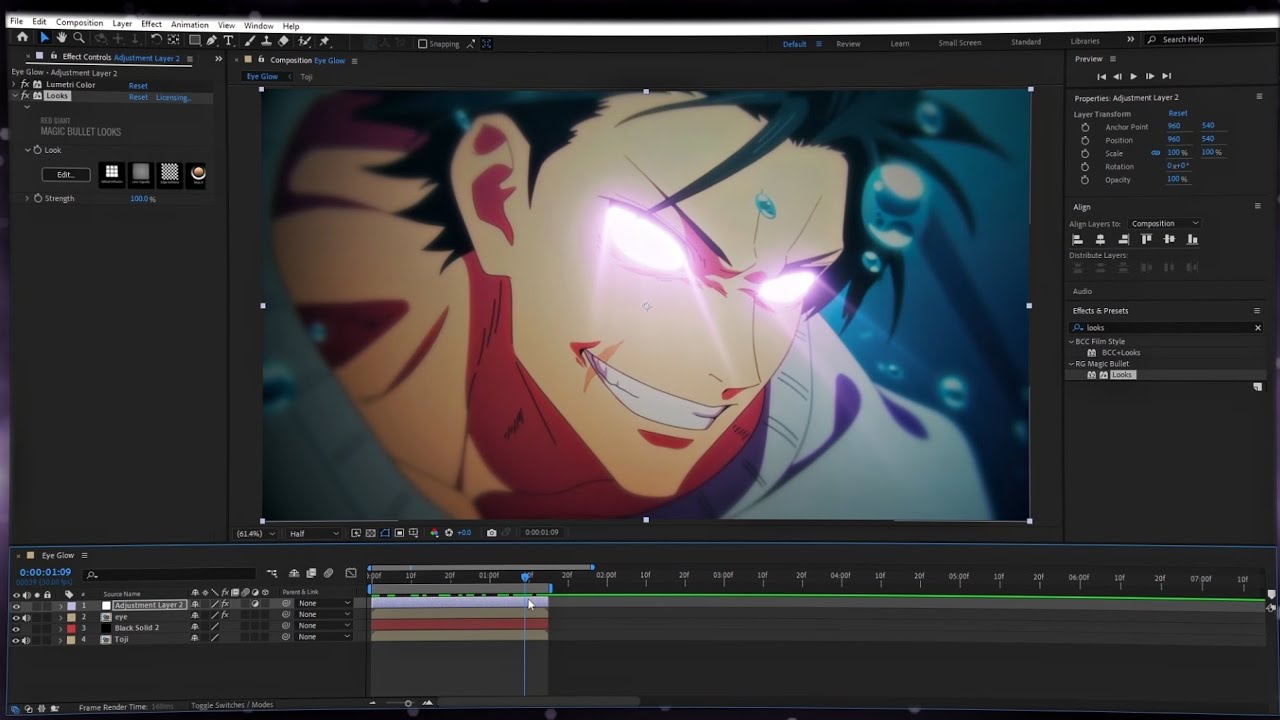The width and height of the screenshot is (1280, 720).
Task: Click the Adjustment Layer 2 label color swatch
Action: pyautogui.click(x=71, y=605)
